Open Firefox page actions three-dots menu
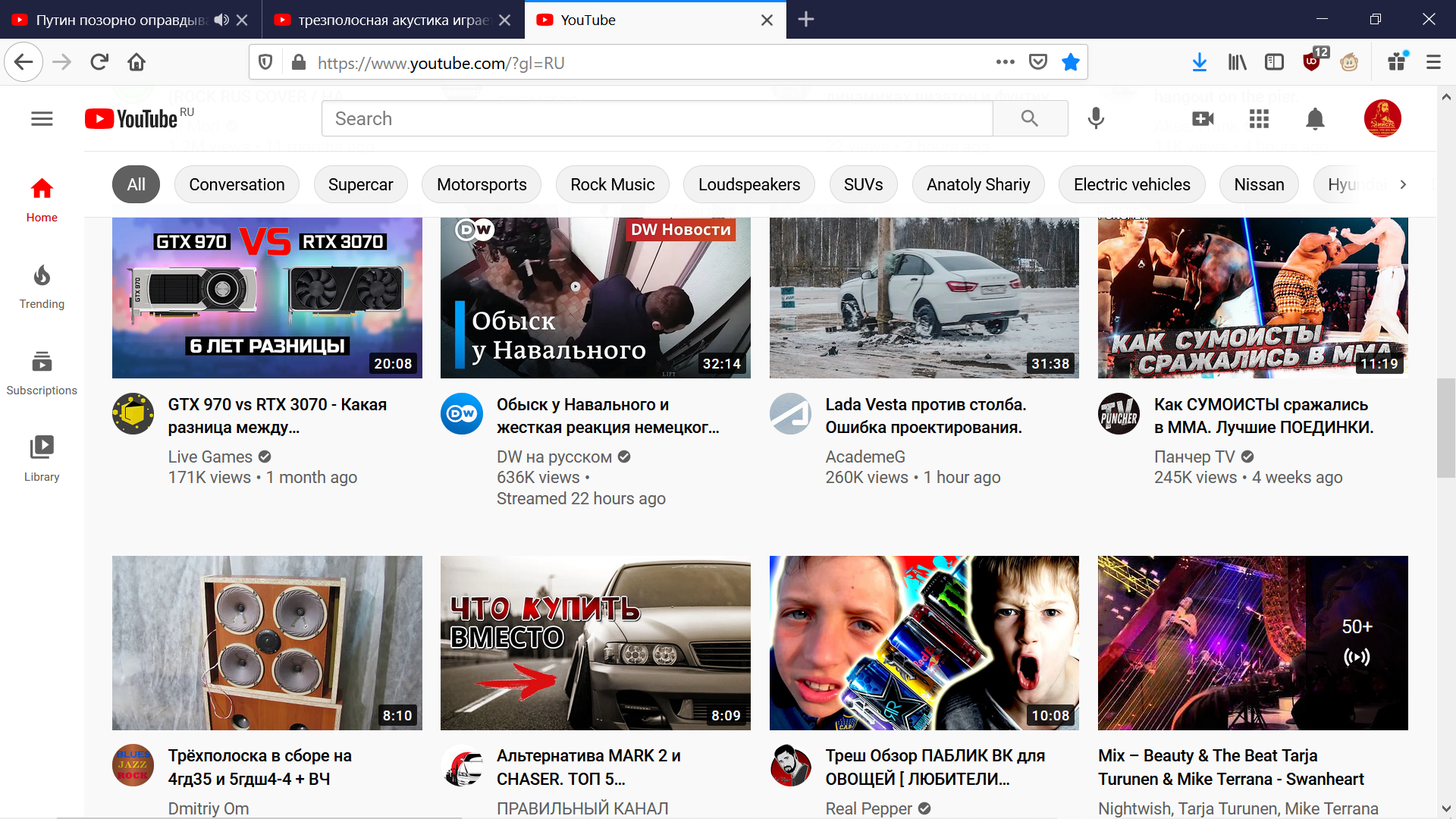The image size is (1456, 819). pyautogui.click(x=1005, y=62)
